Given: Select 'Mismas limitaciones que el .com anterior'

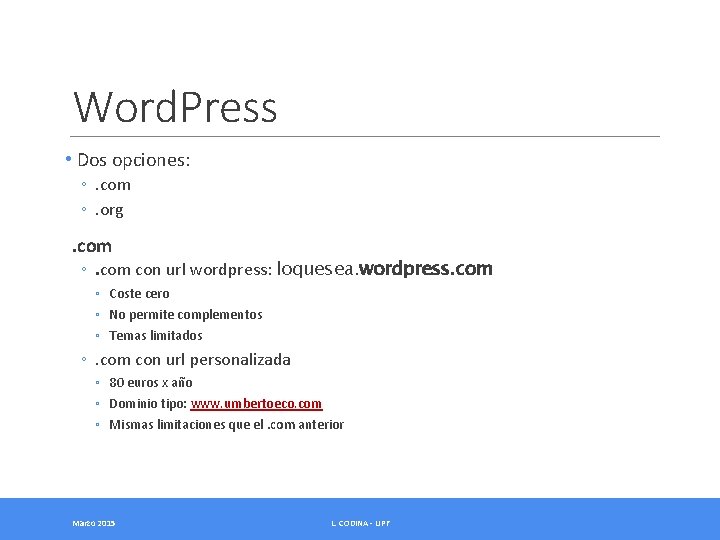Looking at the screenshot, I should [x=226, y=424].
